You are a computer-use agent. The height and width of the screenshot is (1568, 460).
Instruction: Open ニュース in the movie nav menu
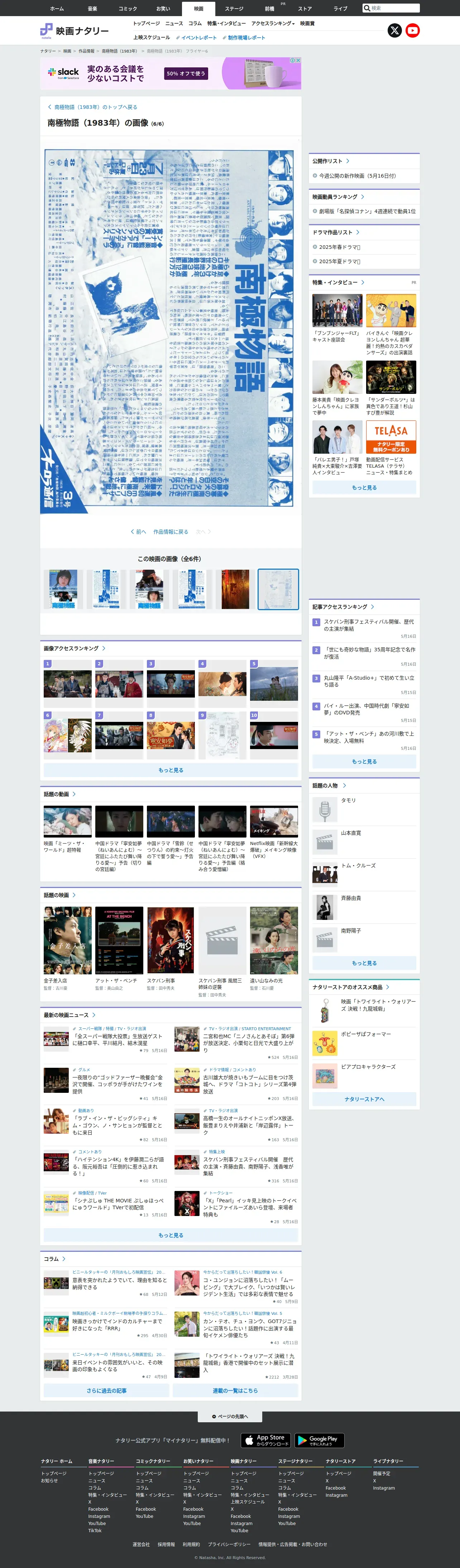(x=174, y=23)
